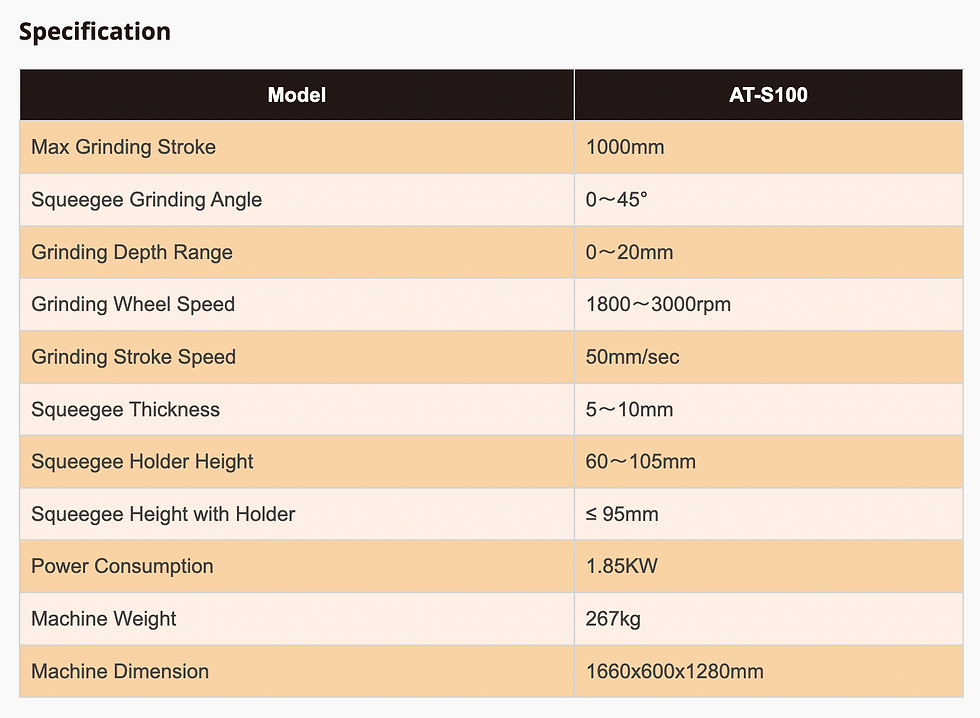980x718 pixels.
Task: Select the 0～20mm value
Action: (x=630, y=252)
